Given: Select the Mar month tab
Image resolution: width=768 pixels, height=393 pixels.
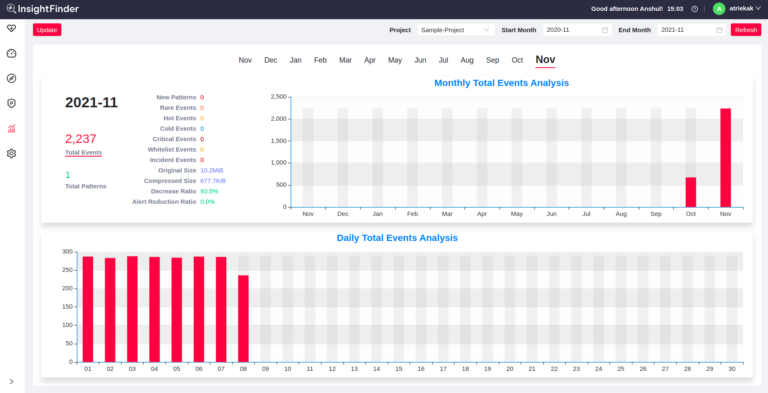Looking at the screenshot, I should [x=345, y=60].
